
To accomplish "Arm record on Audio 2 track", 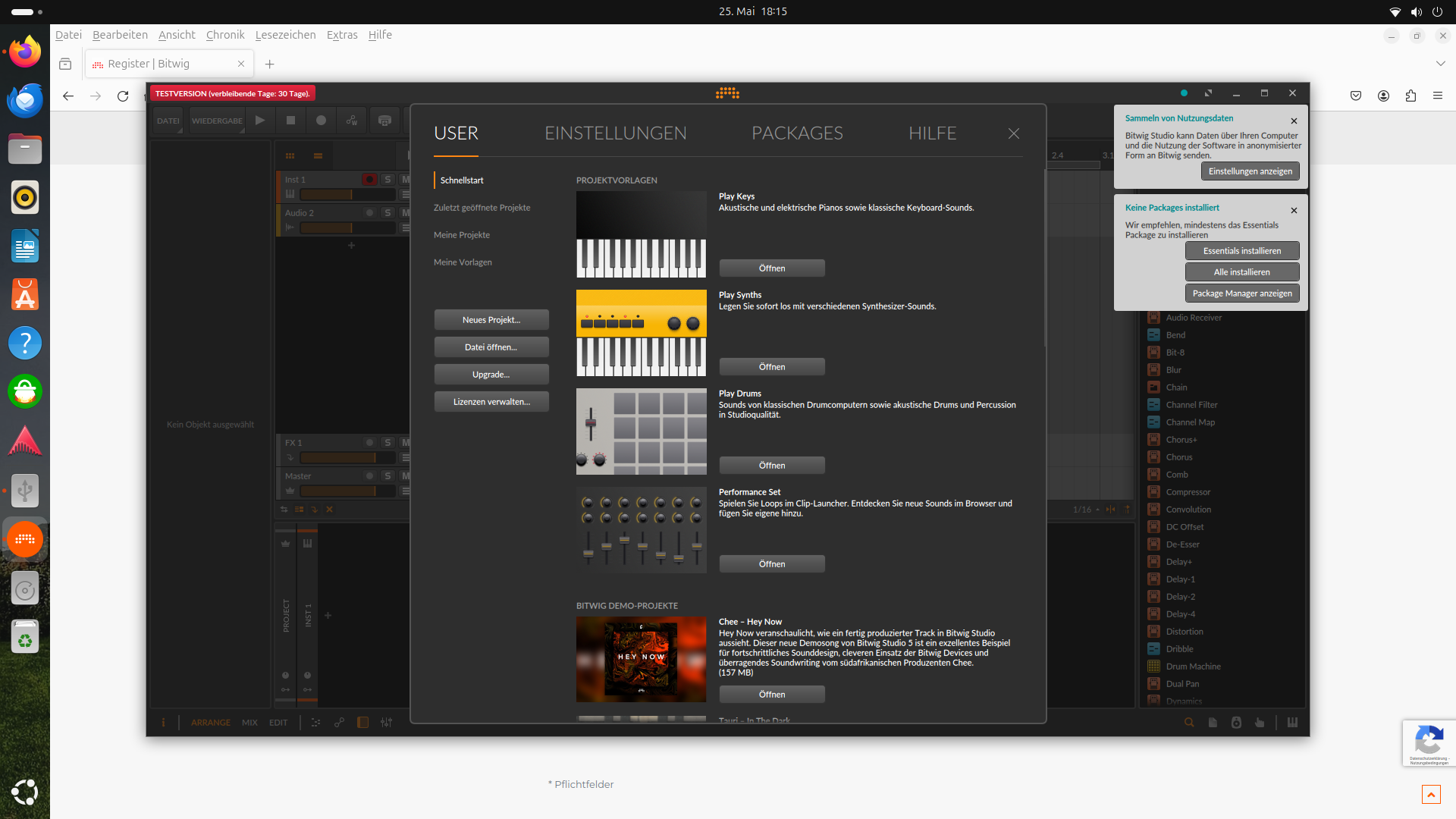I will pos(369,213).
